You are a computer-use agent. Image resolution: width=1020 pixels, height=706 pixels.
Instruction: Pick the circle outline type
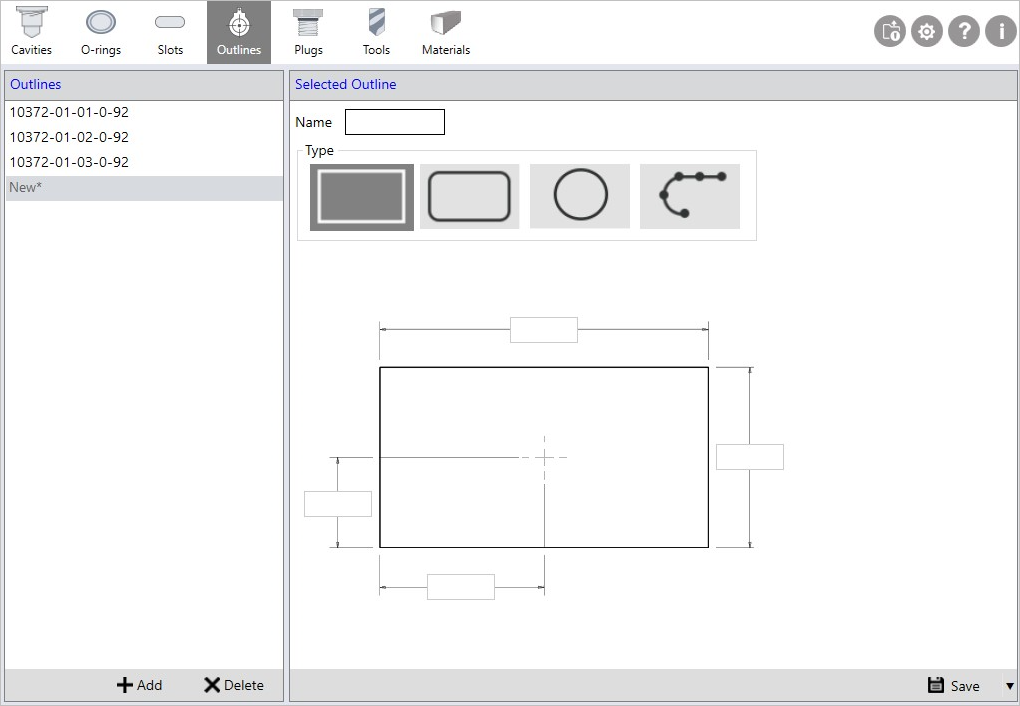pyautogui.click(x=580, y=196)
